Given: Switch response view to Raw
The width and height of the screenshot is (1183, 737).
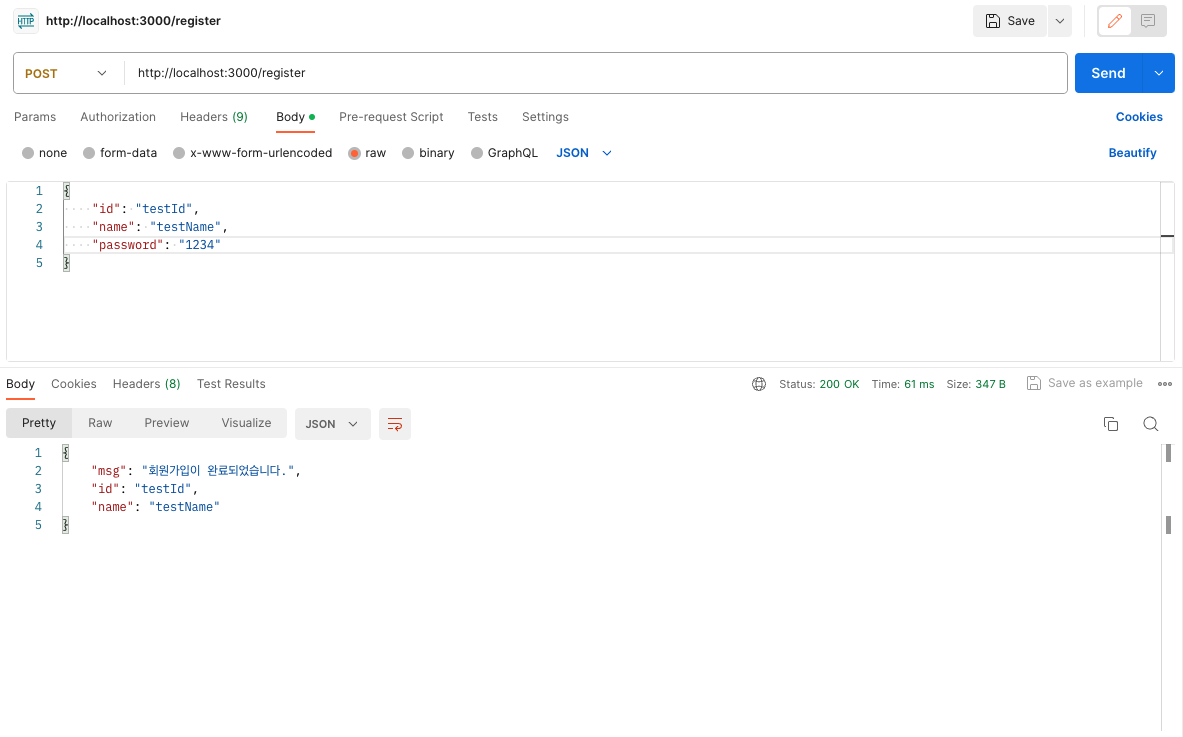Looking at the screenshot, I should (x=100, y=423).
